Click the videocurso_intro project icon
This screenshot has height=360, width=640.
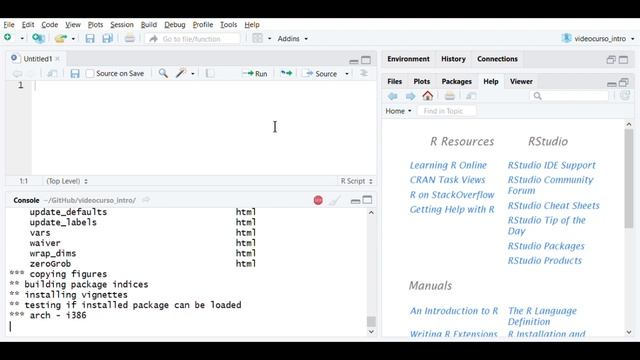566,38
